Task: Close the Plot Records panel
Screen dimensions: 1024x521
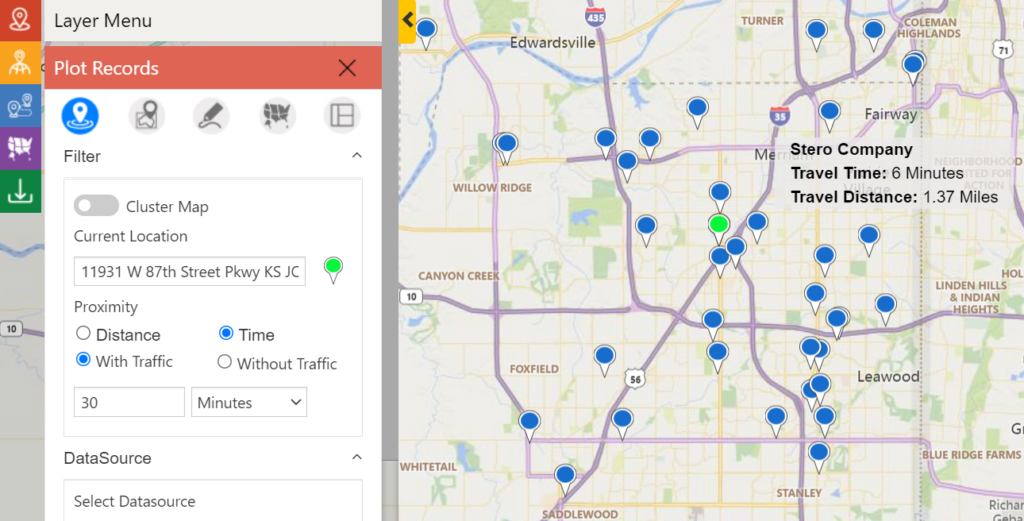Action: pos(347,68)
